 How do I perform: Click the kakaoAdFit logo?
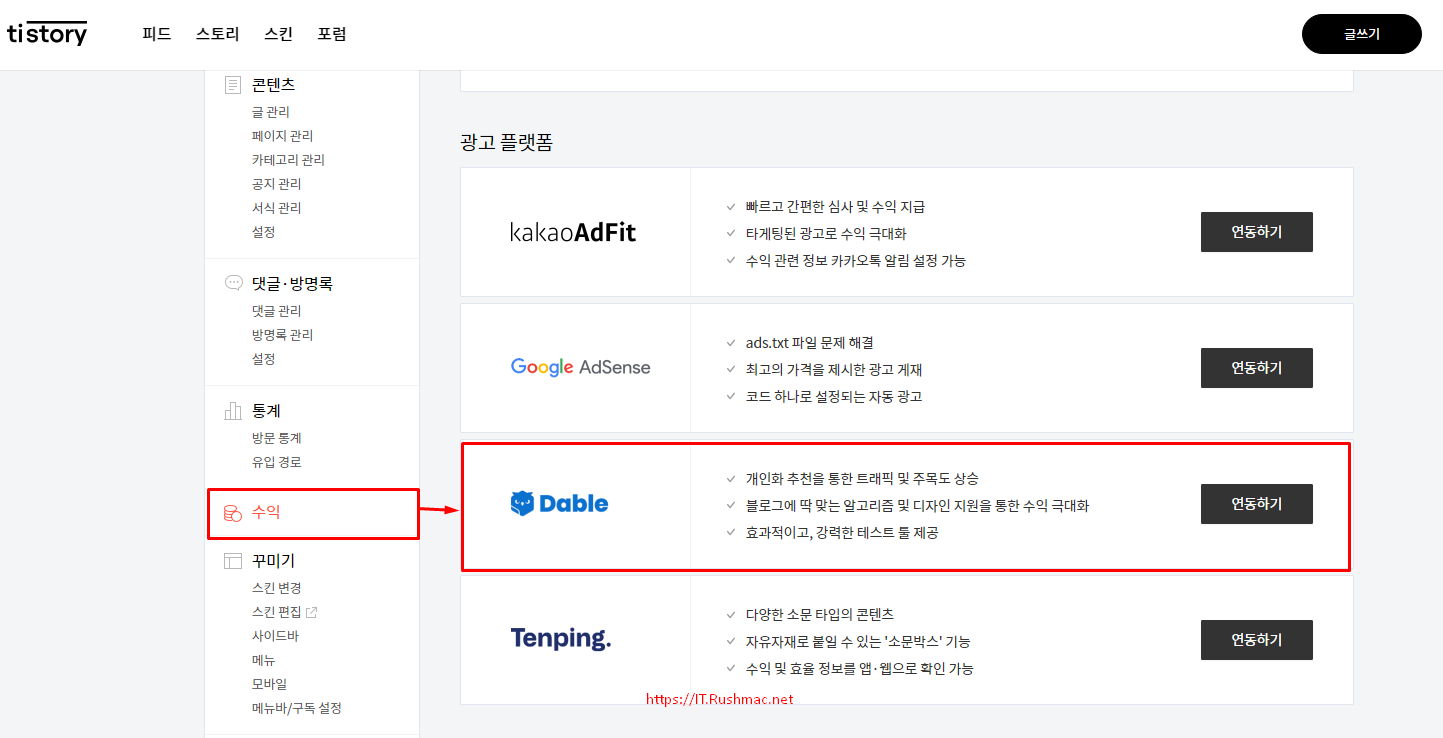tap(573, 233)
